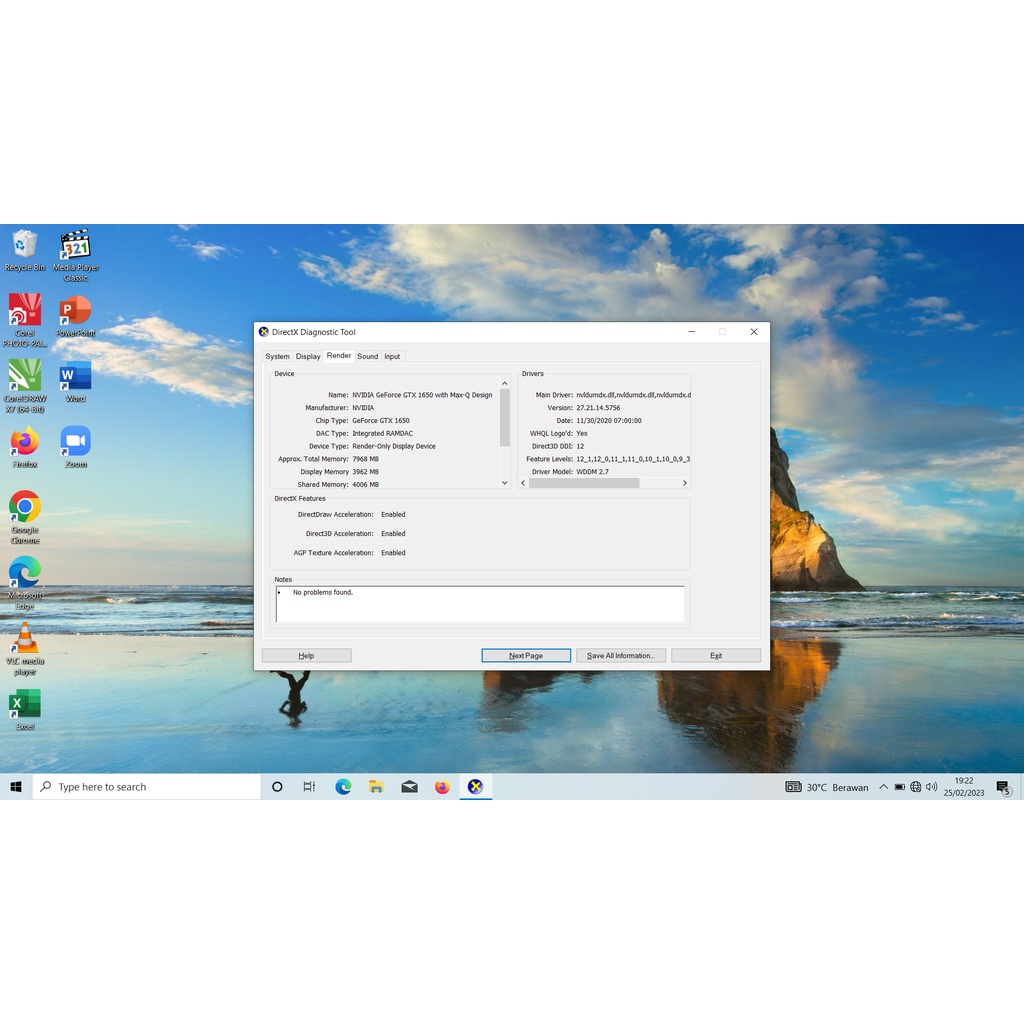
Task: Click the Save All Information button
Action: tap(620, 656)
